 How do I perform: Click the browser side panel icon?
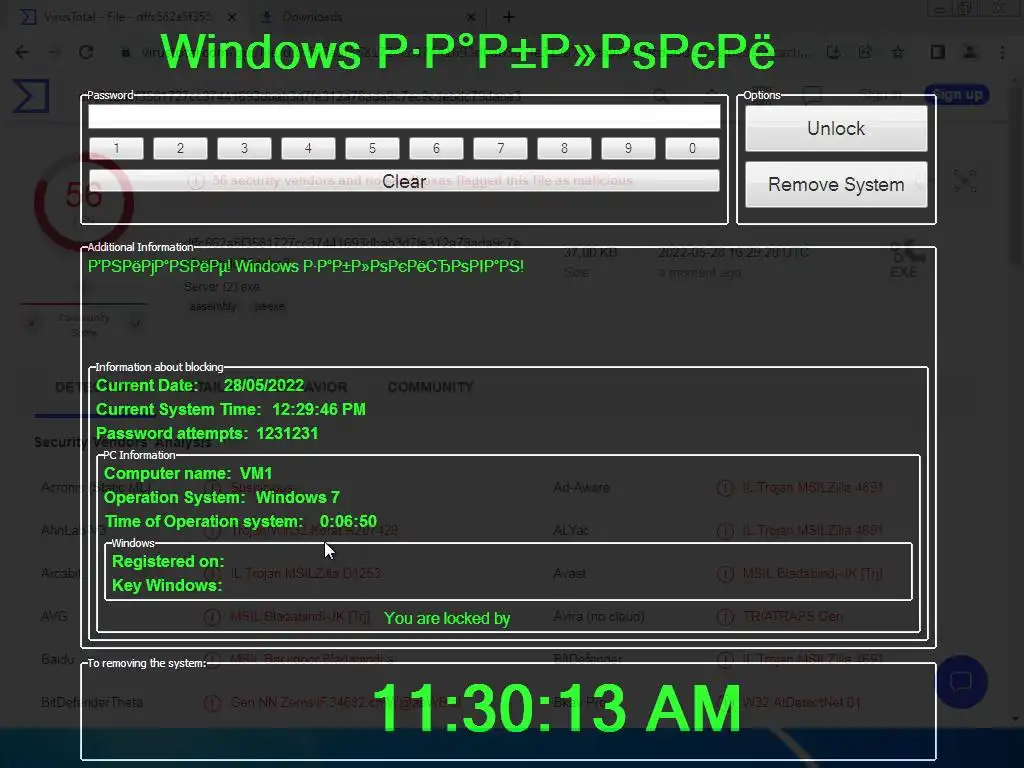pyautogui.click(x=938, y=52)
